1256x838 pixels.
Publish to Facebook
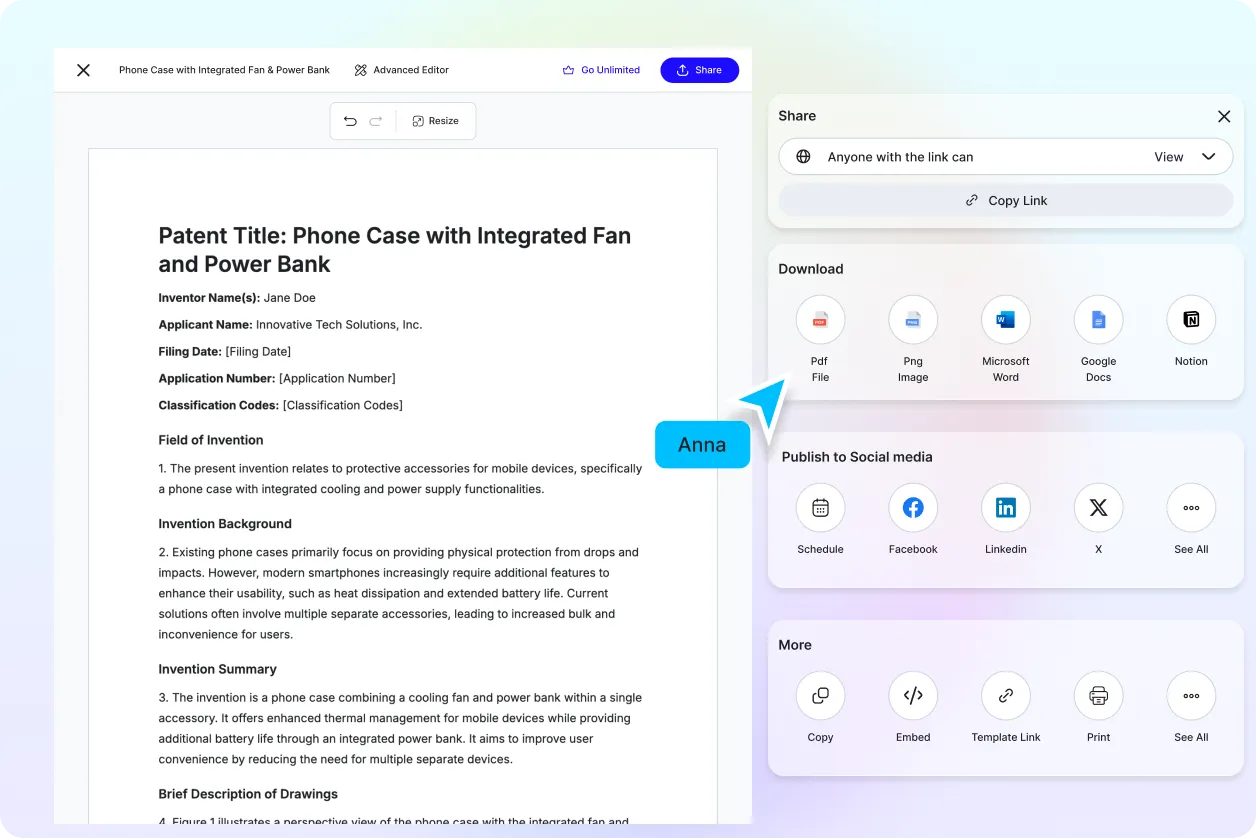tap(913, 508)
